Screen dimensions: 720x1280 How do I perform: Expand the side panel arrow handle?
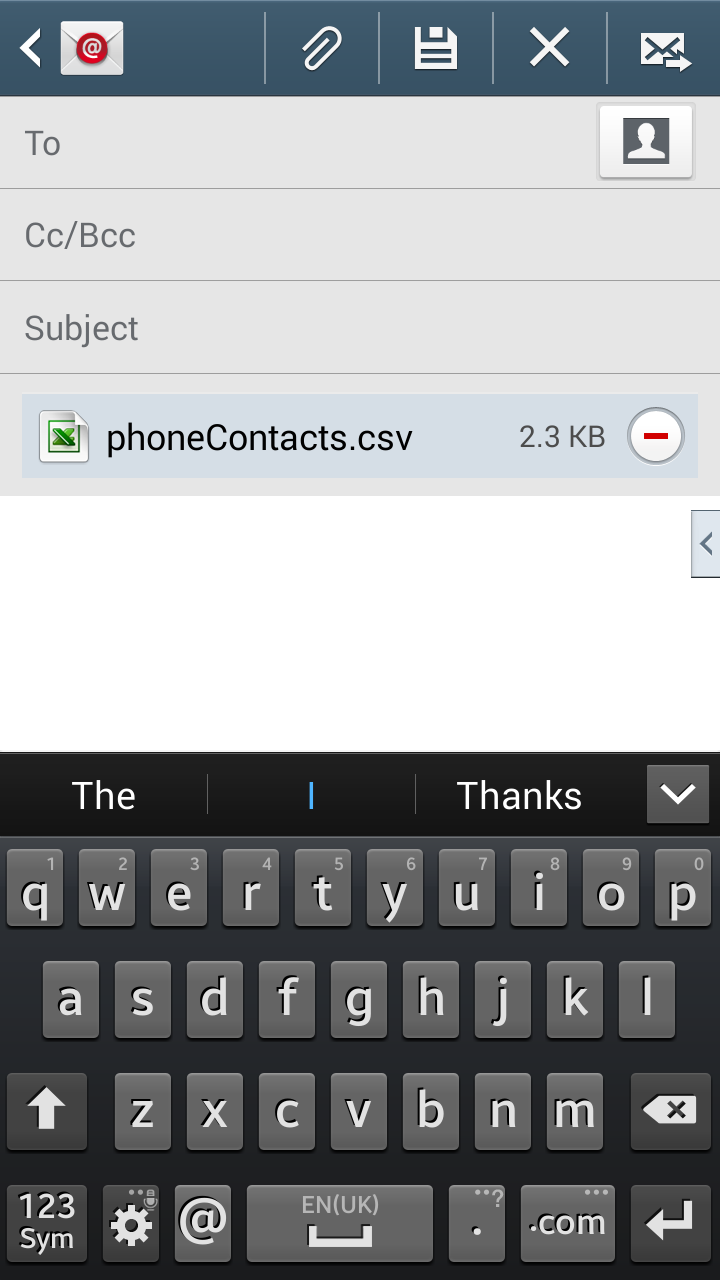click(x=706, y=544)
